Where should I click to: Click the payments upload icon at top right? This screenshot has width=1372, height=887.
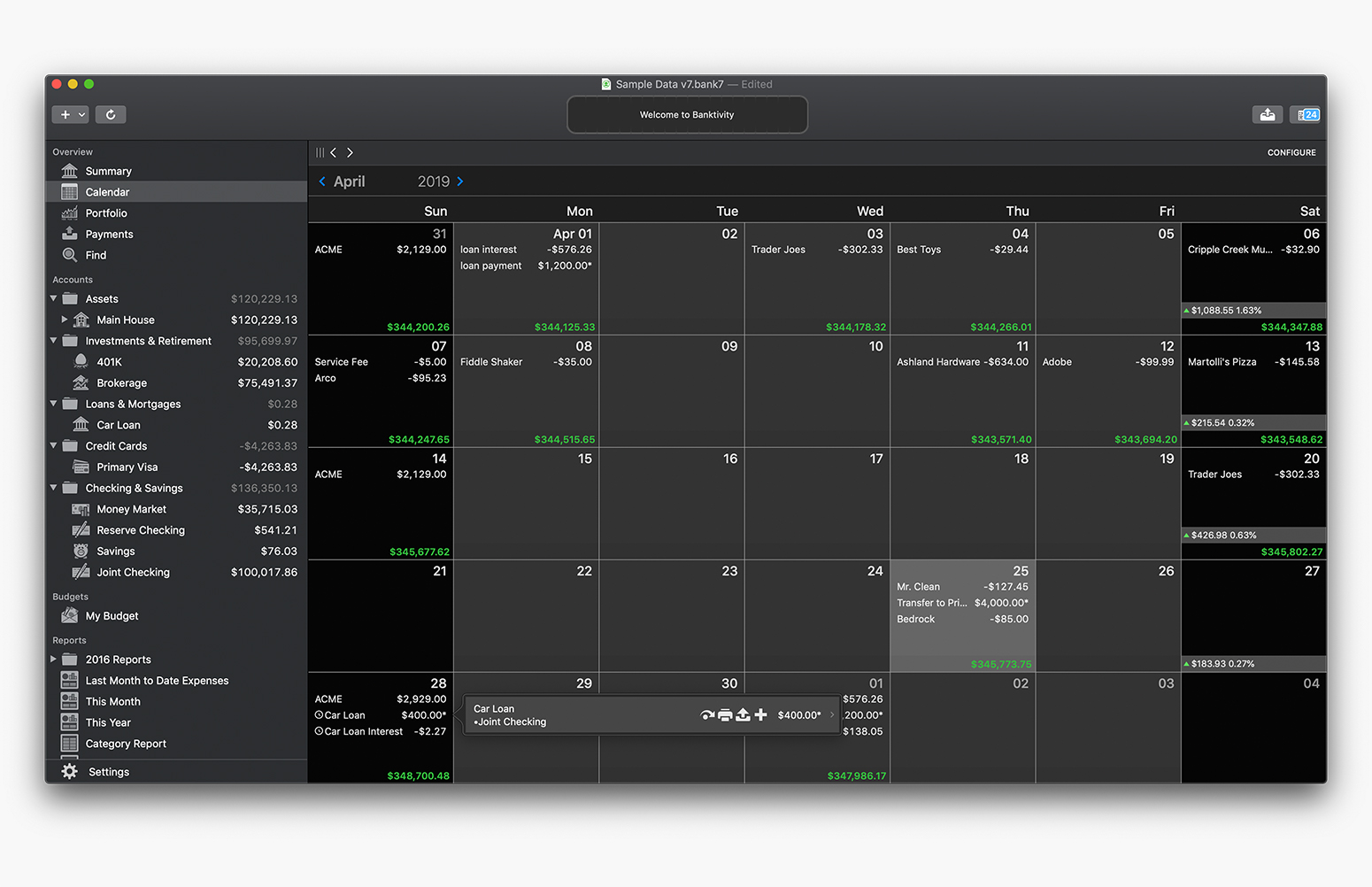[x=1268, y=114]
